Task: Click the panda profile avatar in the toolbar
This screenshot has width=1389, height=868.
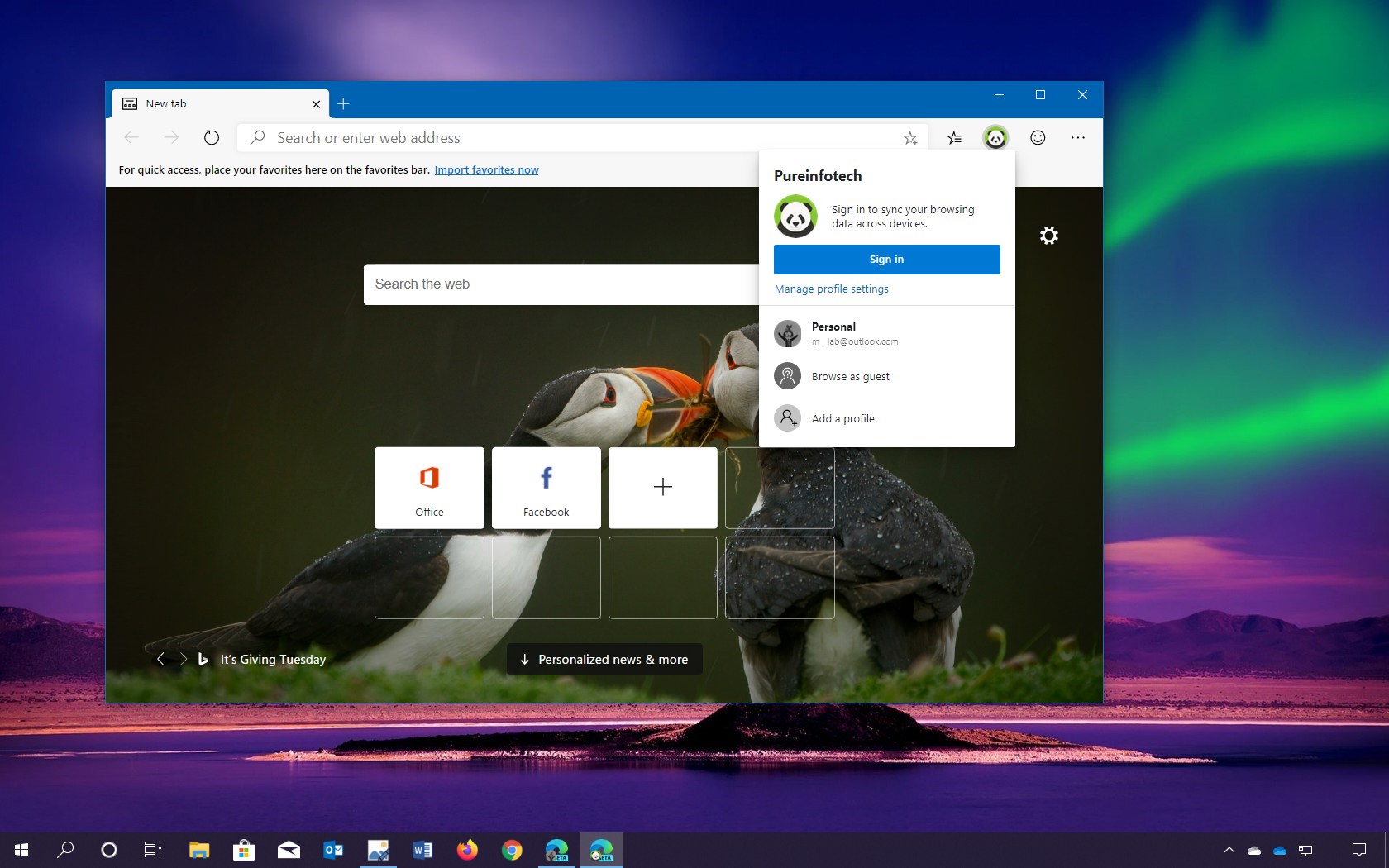Action: (x=995, y=138)
